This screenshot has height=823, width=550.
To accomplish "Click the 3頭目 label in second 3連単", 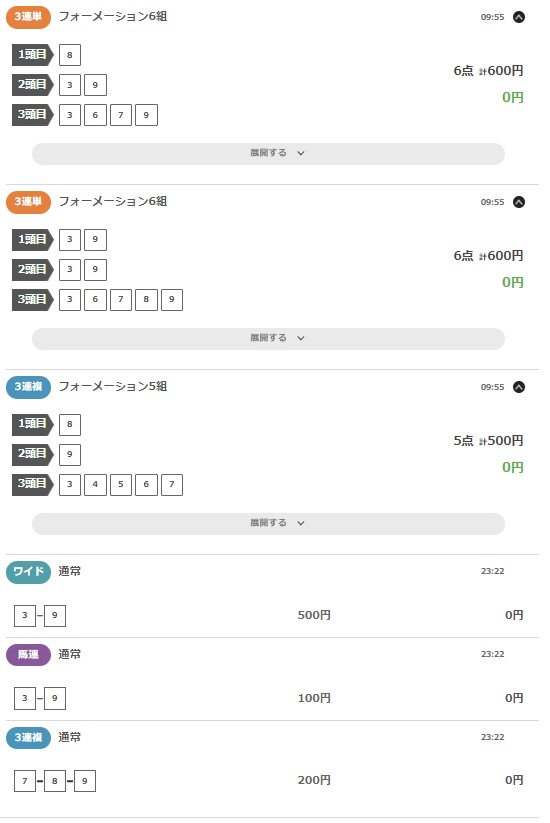I will (33, 300).
